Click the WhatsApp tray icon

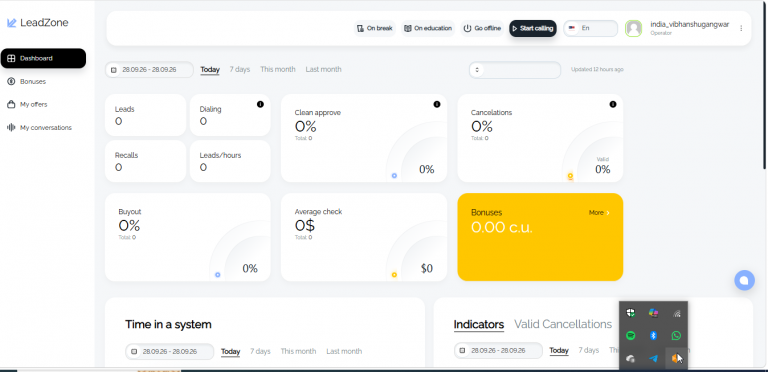676,336
